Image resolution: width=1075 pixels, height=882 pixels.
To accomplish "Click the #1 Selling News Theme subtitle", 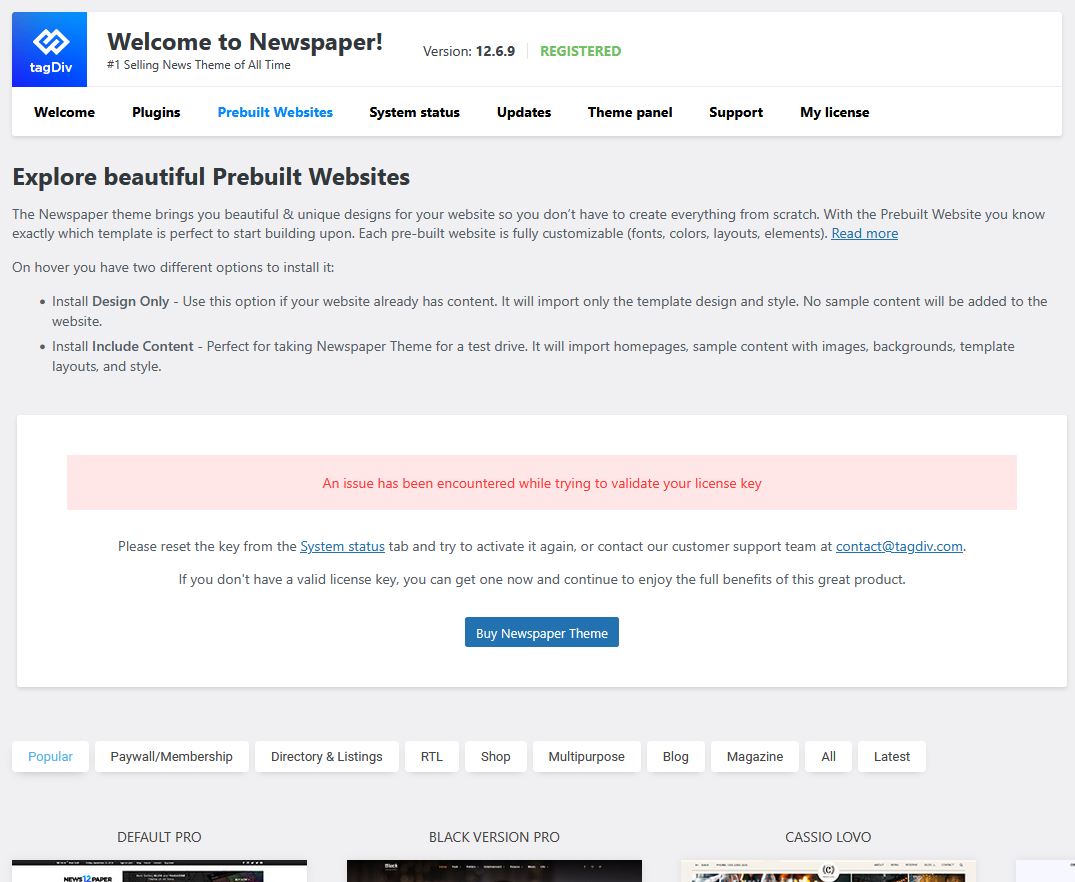I will point(199,65).
